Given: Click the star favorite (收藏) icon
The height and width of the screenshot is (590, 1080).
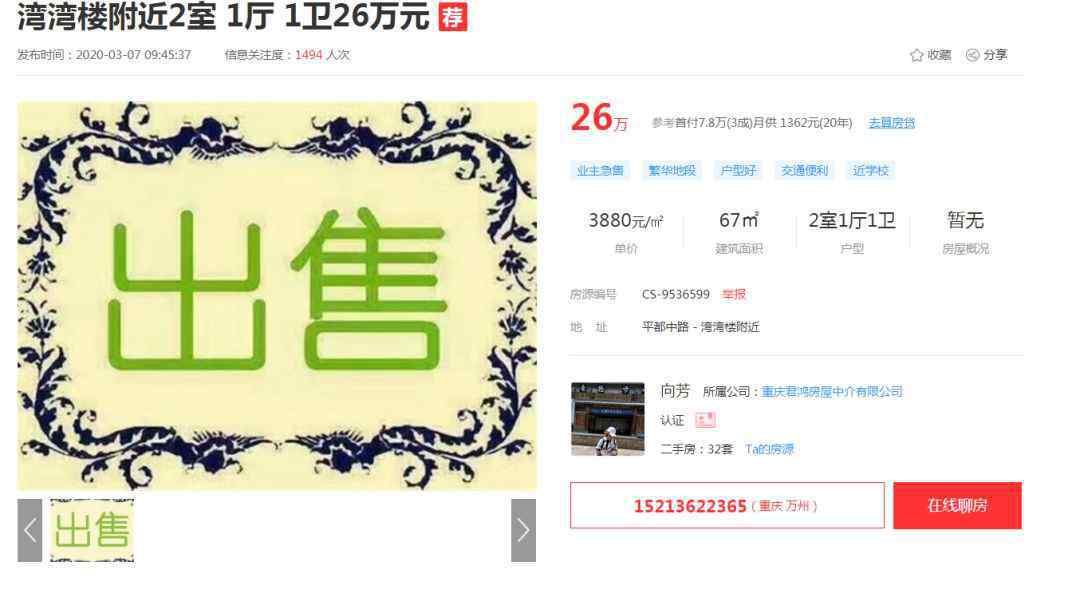Looking at the screenshot, I should (x=916, y=55).
